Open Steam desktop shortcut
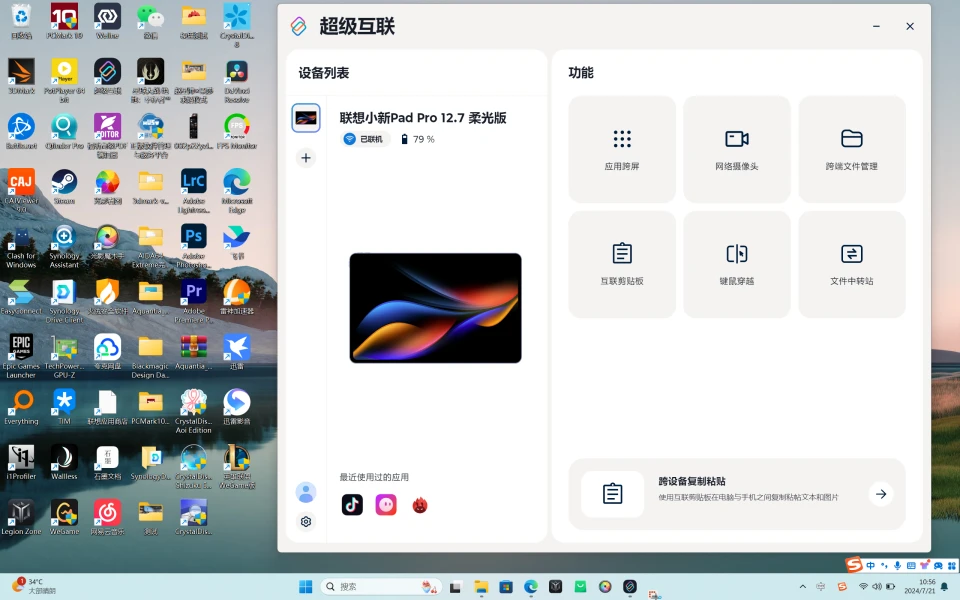This screenshot has height=600, width=960. point(64,187)
